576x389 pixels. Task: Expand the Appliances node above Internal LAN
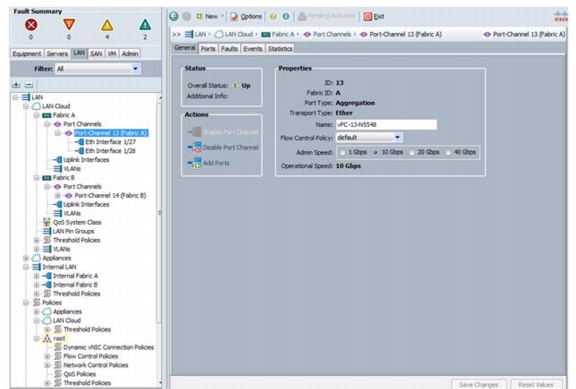tap(26, 258)
